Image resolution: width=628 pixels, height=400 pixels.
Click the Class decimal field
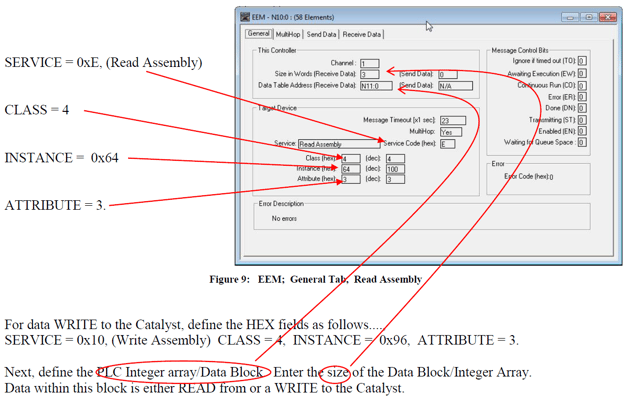pyautogui.click(x=395, y=159)
